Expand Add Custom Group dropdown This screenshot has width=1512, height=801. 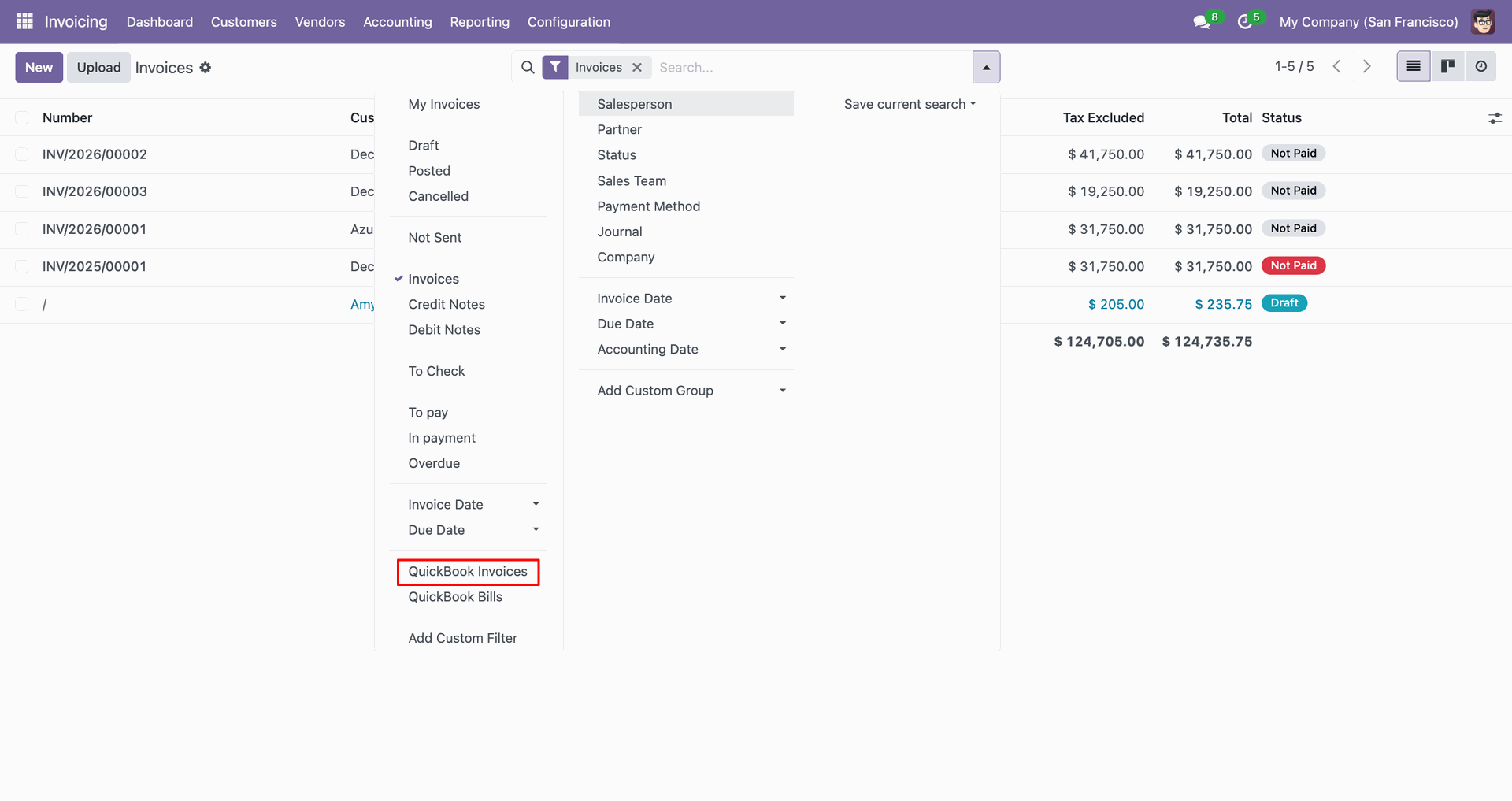point(691,391)
